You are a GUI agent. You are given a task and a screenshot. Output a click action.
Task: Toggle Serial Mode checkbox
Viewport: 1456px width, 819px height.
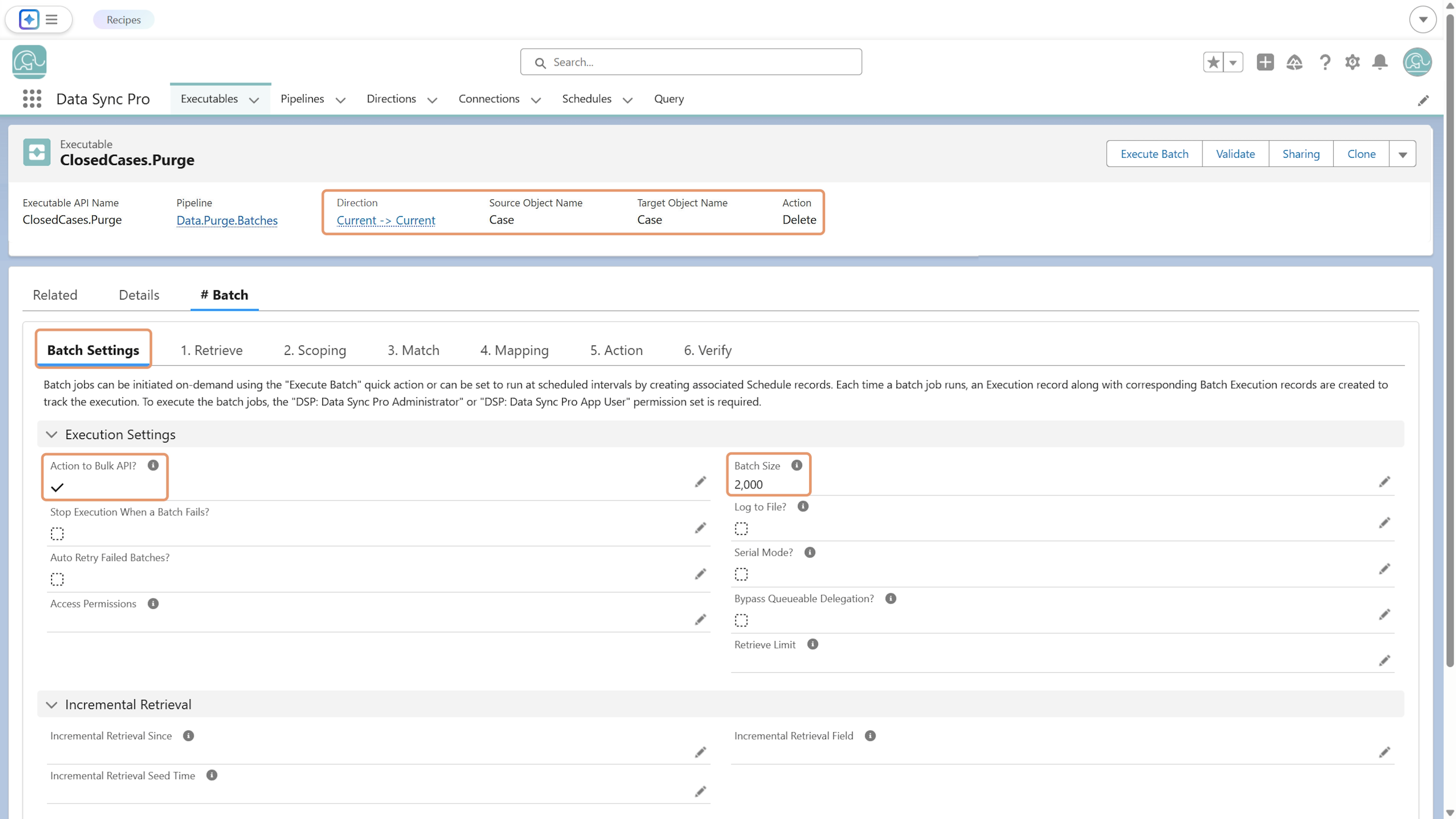[x=741, y=574]
